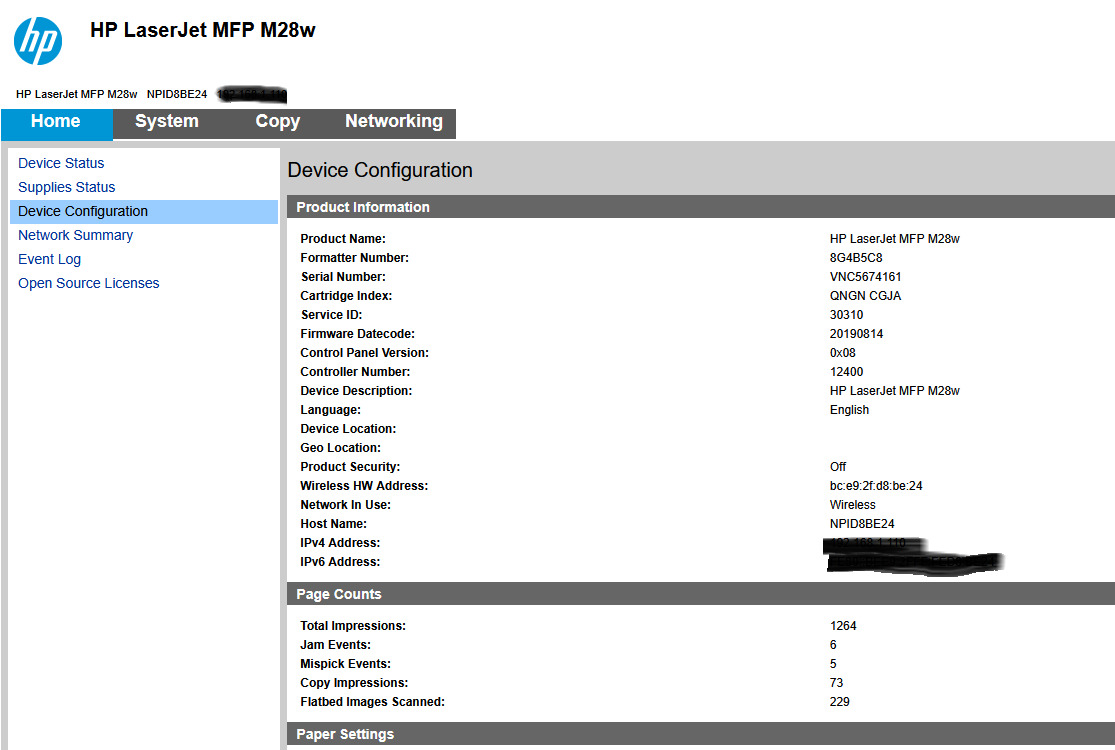Select formatter number value 8G4B5C8
Screen dimensions: 1115x750
pos(855,258)
